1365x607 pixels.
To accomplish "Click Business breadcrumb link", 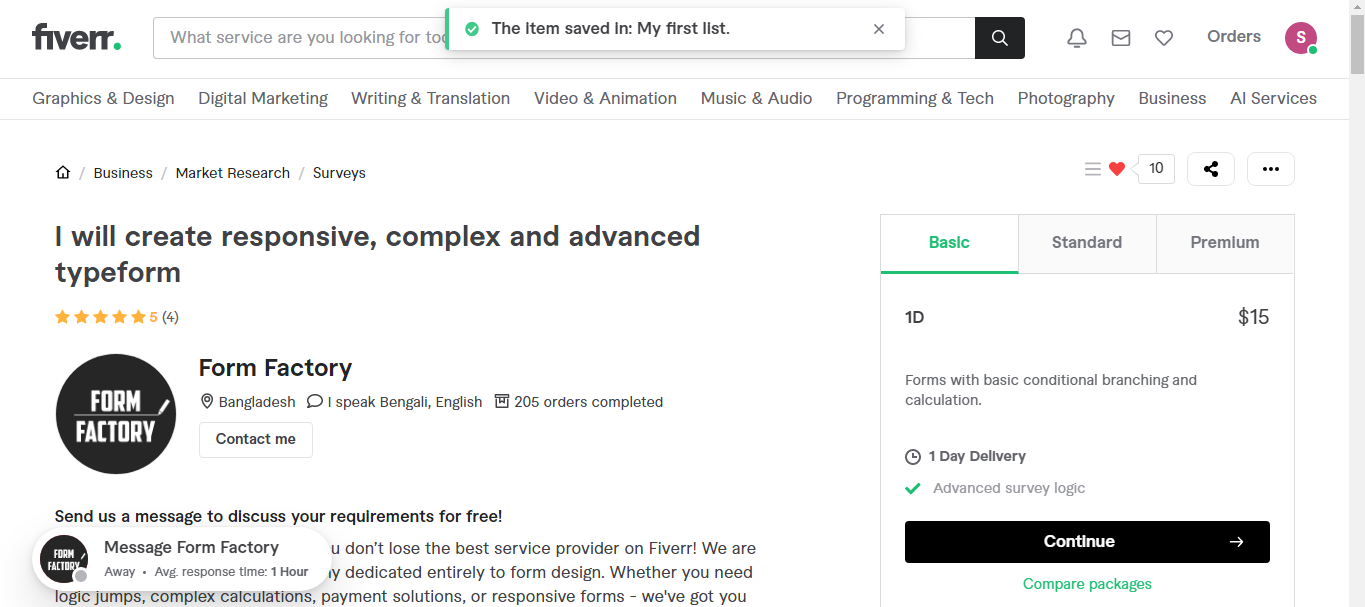I will pyautogui.click(x=123, y=173).
